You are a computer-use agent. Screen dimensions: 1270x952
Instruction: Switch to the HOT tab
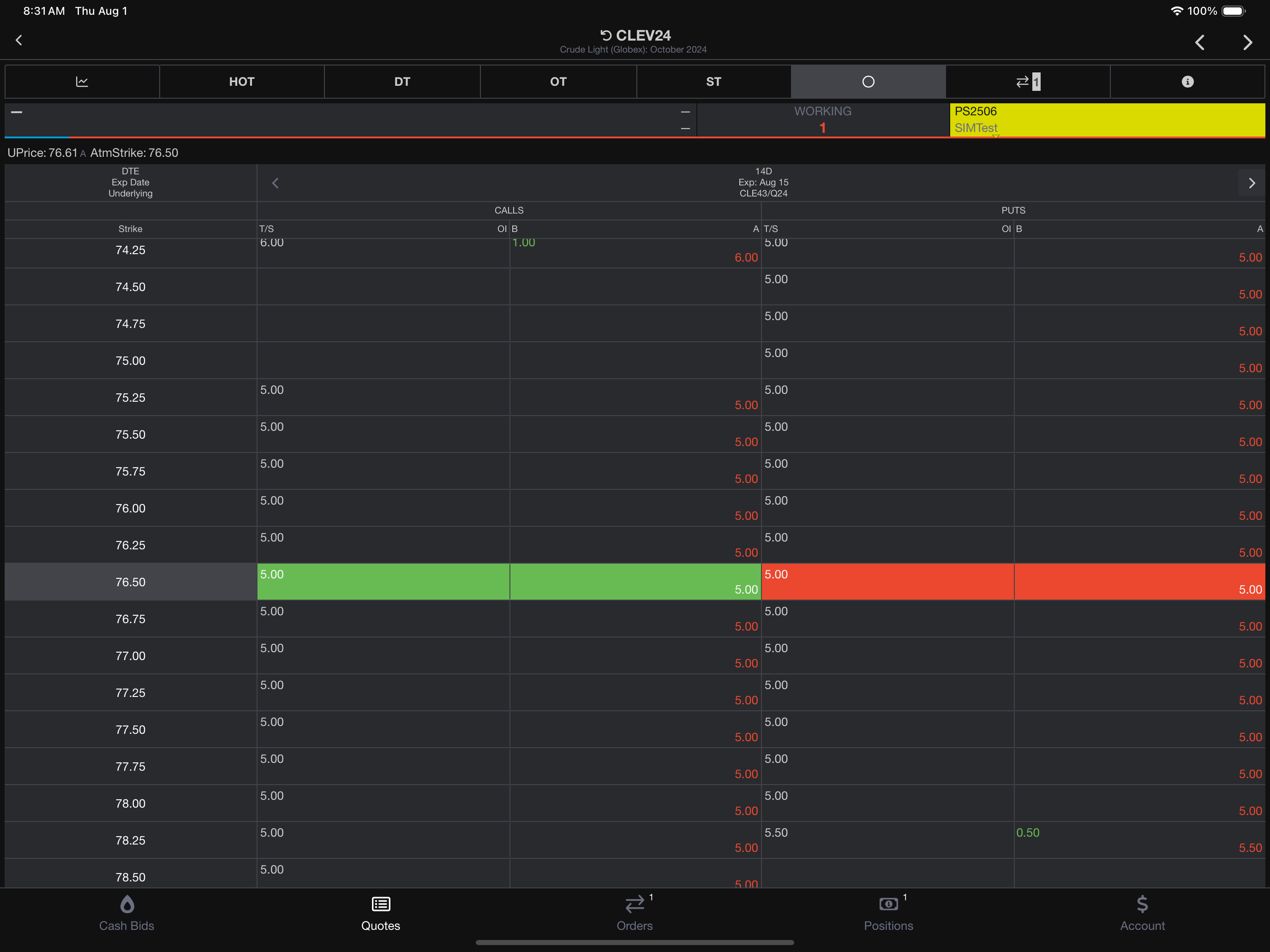coord(242,82)
